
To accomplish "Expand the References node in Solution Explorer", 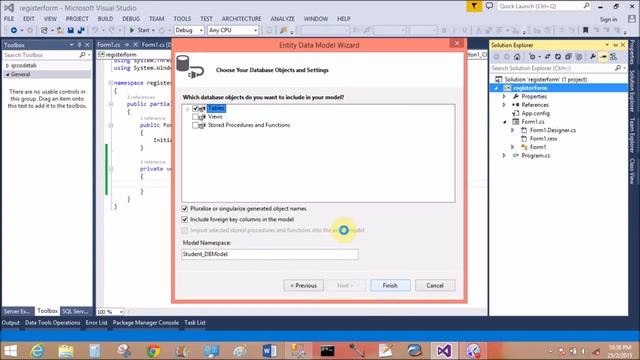I will point(504,105).
